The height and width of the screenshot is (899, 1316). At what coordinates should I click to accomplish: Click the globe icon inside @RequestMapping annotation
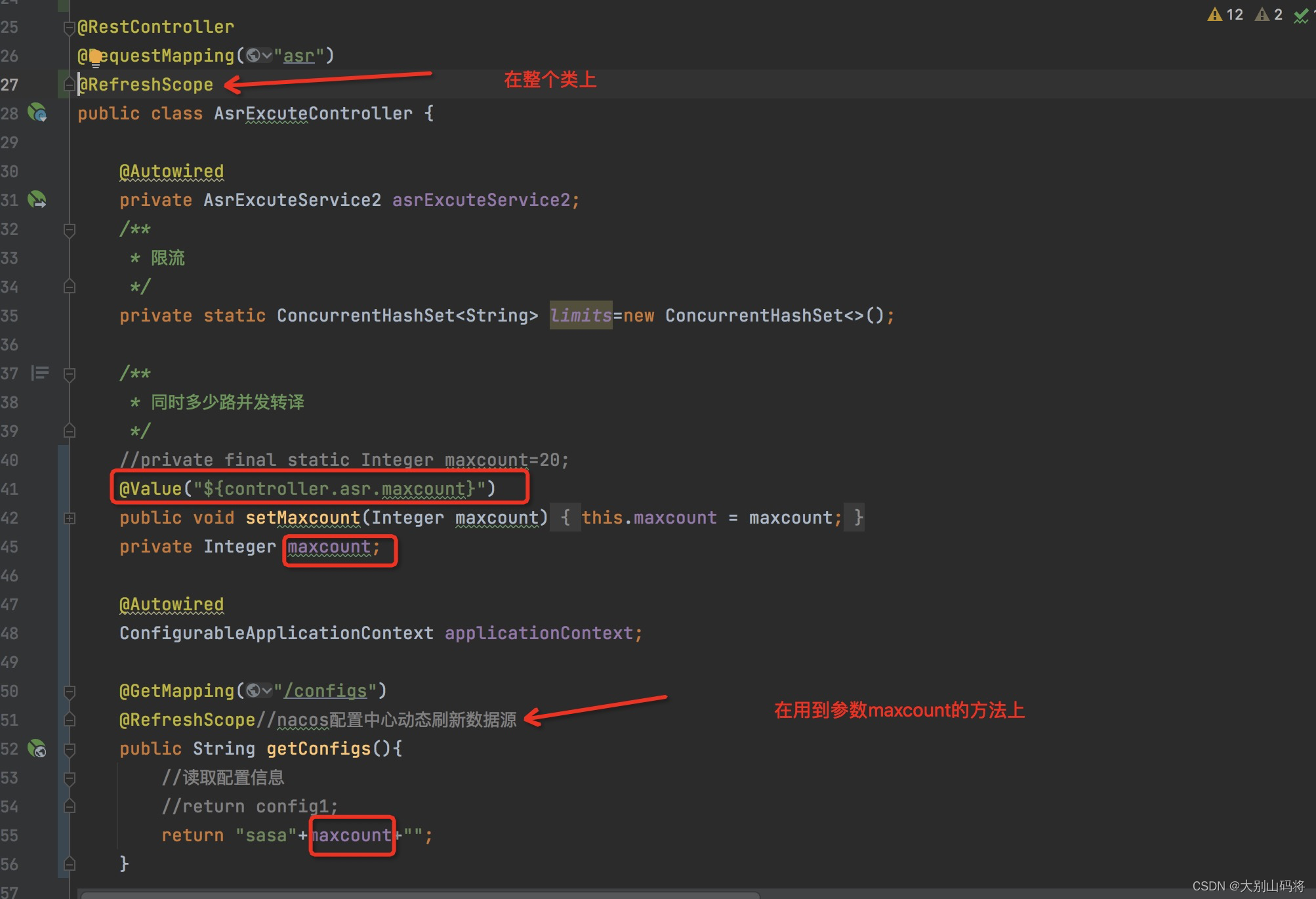pyautogui.click(x=253, y=56)
